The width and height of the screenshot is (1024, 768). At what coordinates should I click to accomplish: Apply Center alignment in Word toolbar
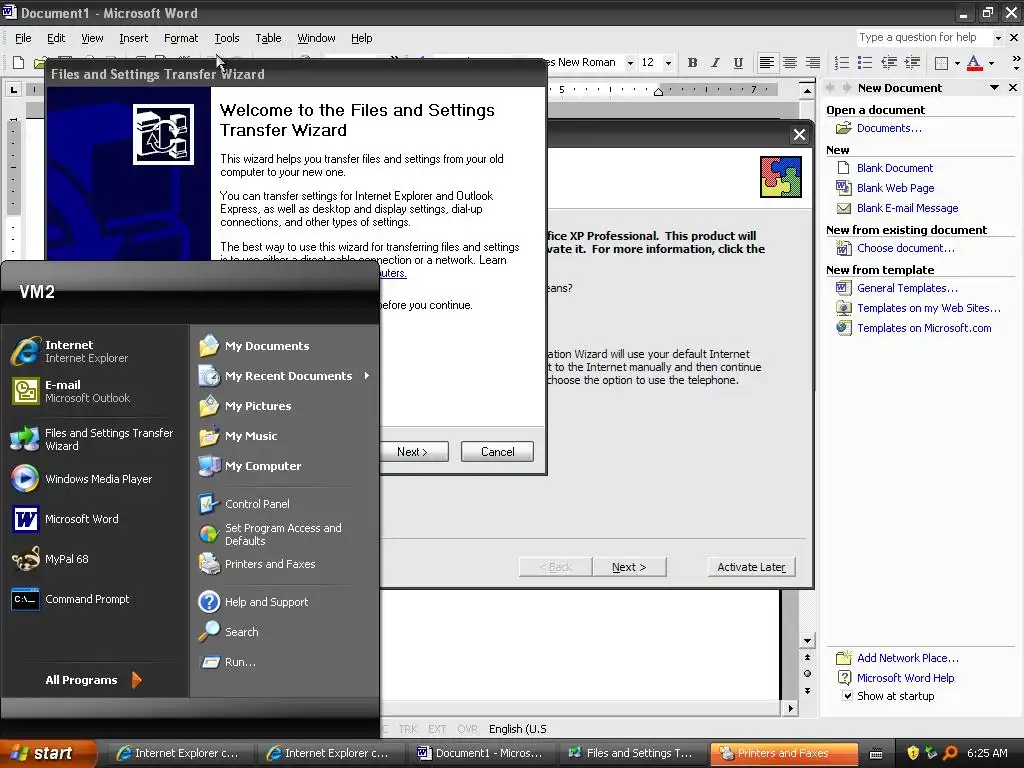point(790,63)
